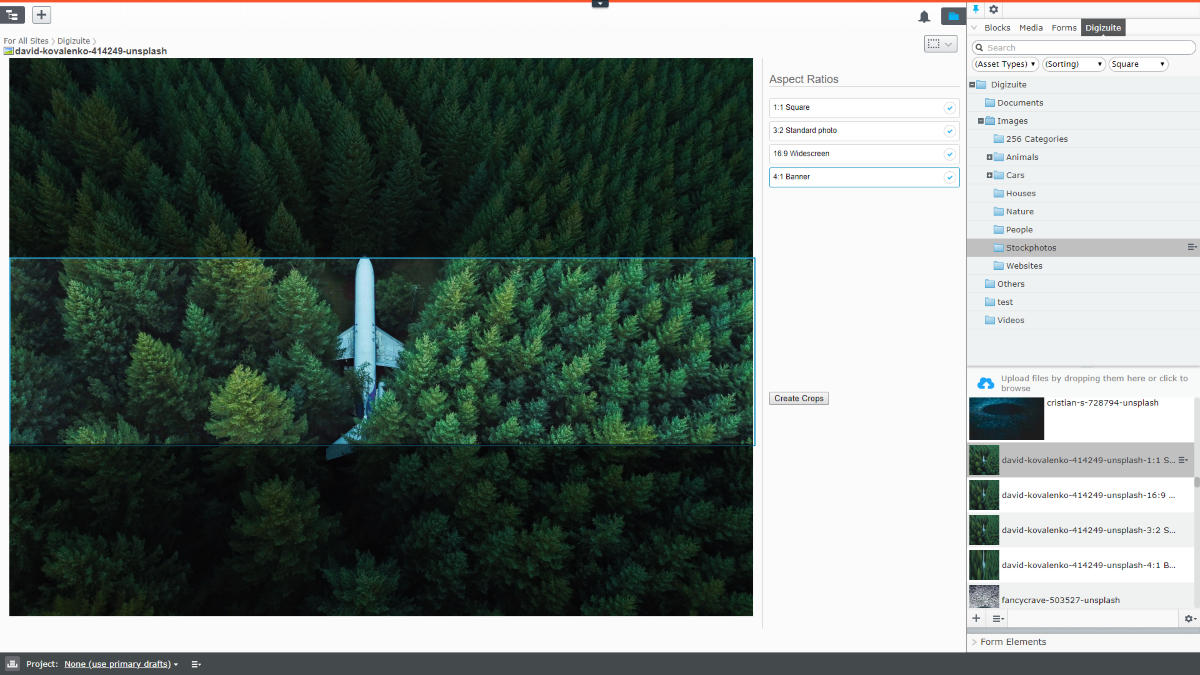This screenshot has width=1200, height=675.
Task: Open the project bar list menu
Action: (196, 664)
